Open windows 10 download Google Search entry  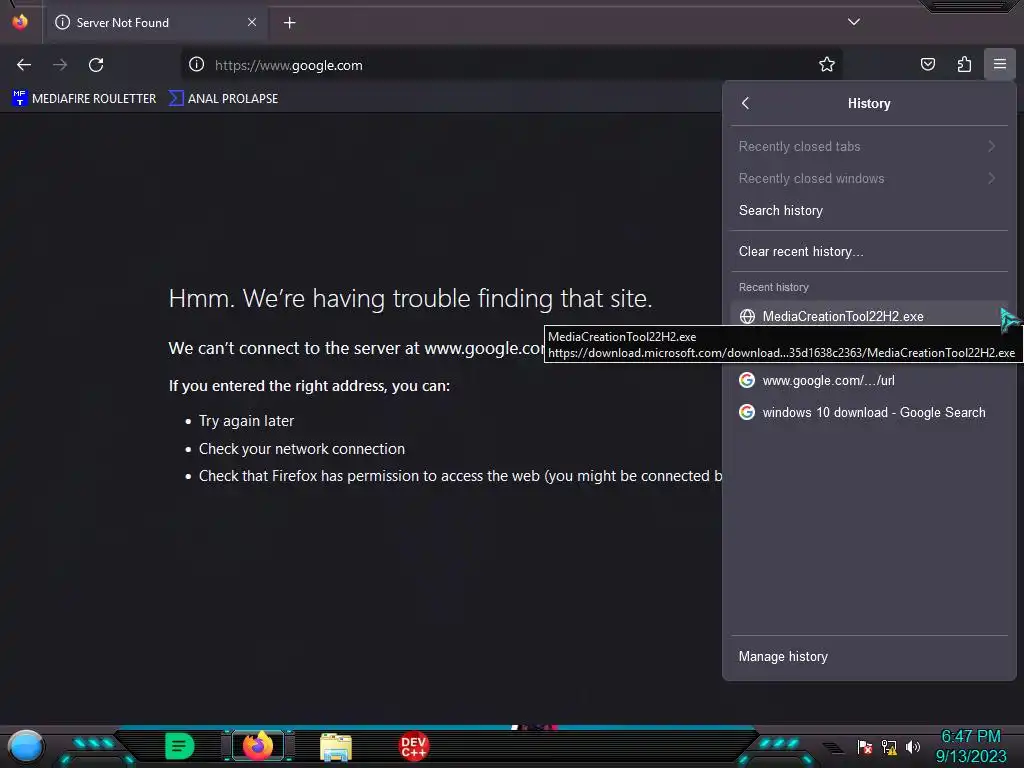click(x=869, y=412)
